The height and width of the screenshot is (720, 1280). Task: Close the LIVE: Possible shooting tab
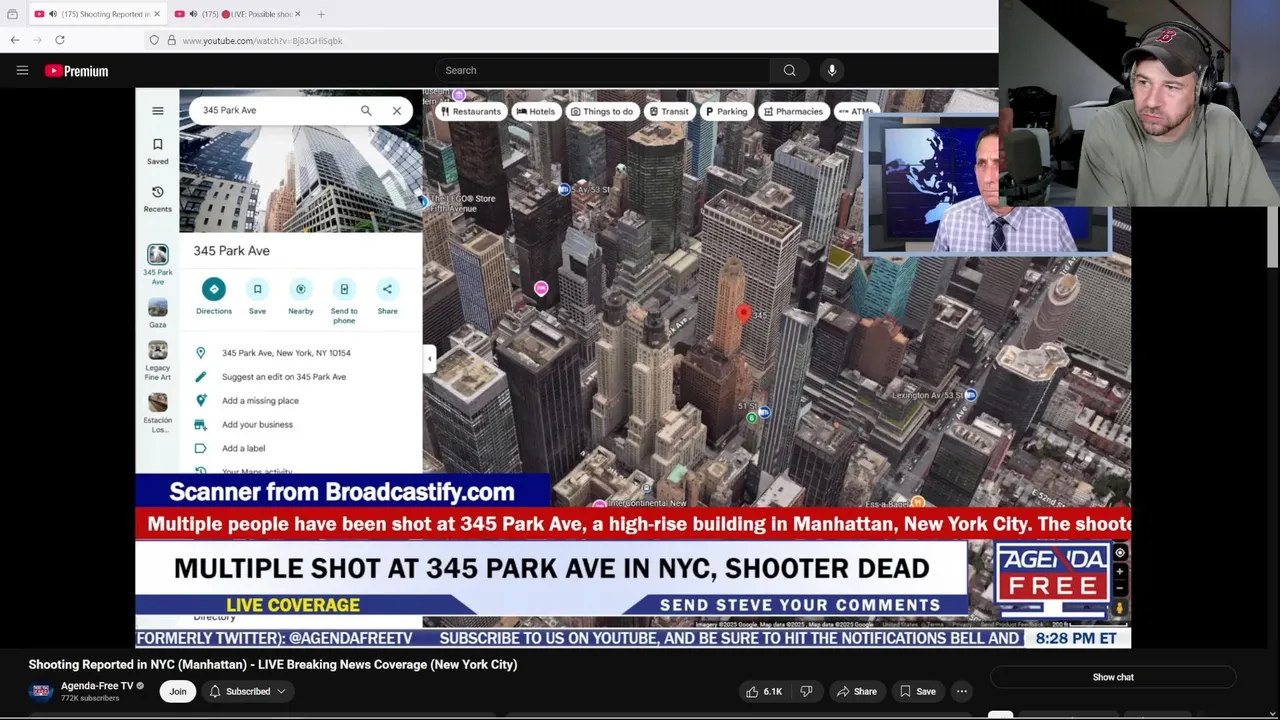coord(299,14)
